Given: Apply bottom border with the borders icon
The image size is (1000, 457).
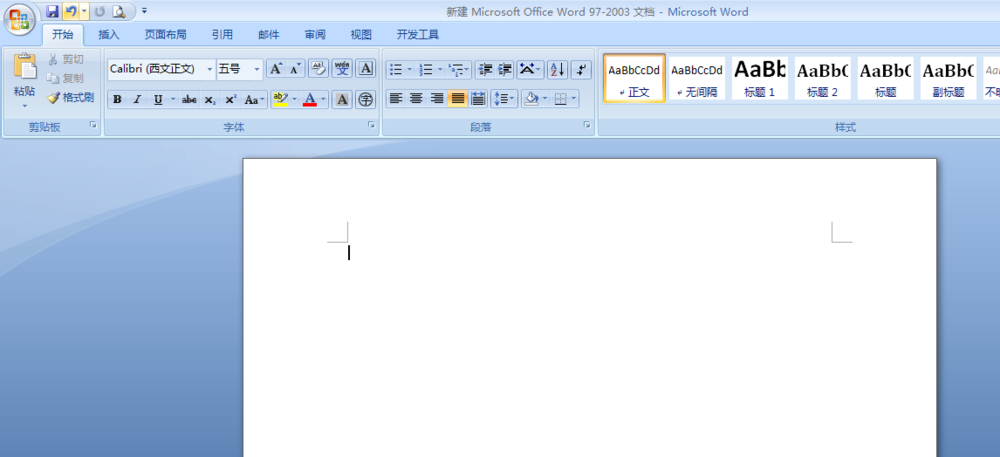Looking at the screenshot, I should coord(561,99).
